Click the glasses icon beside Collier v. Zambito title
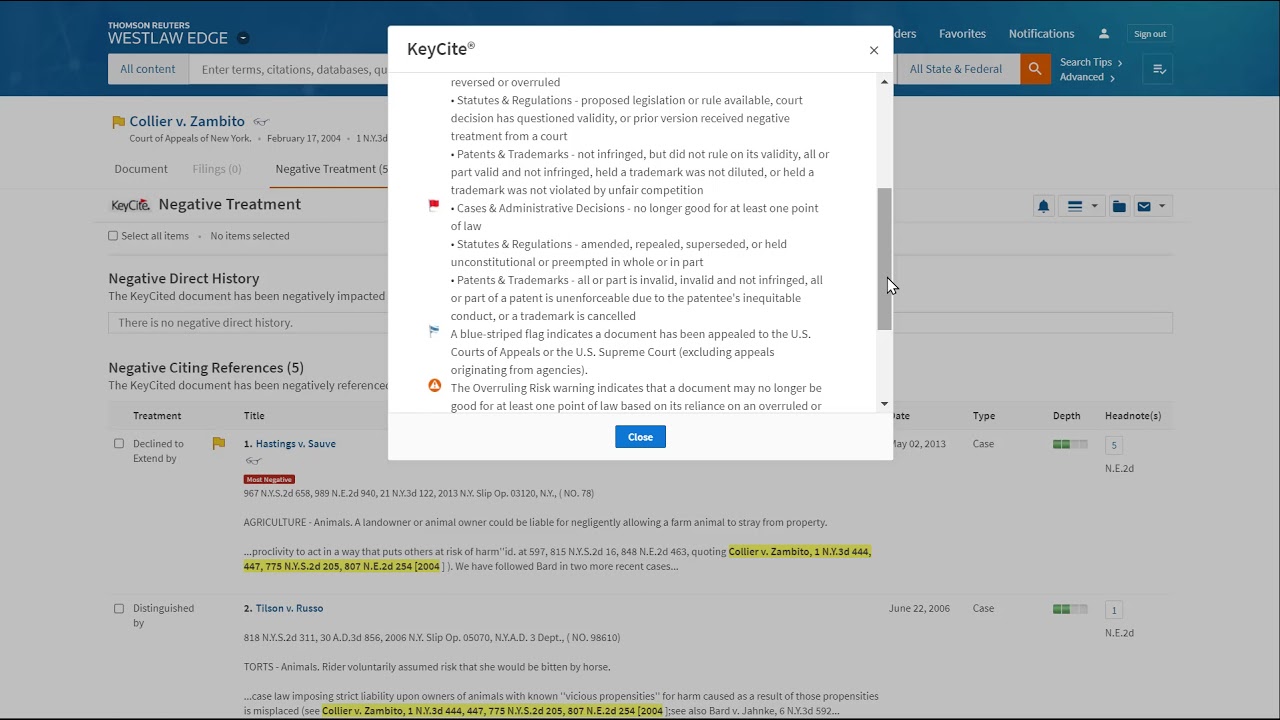 coord(261,122)
